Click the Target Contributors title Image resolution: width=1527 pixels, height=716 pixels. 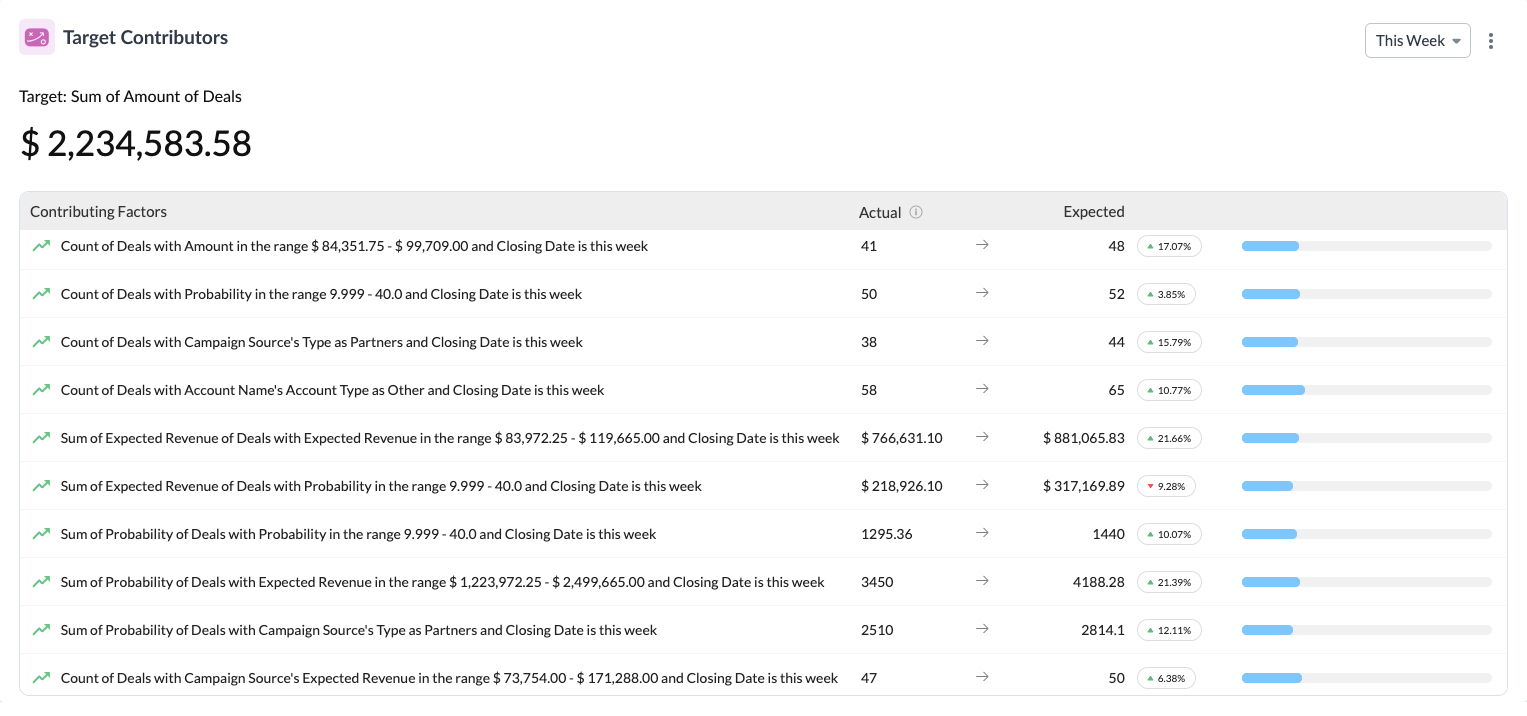click(x=145, y=38)
